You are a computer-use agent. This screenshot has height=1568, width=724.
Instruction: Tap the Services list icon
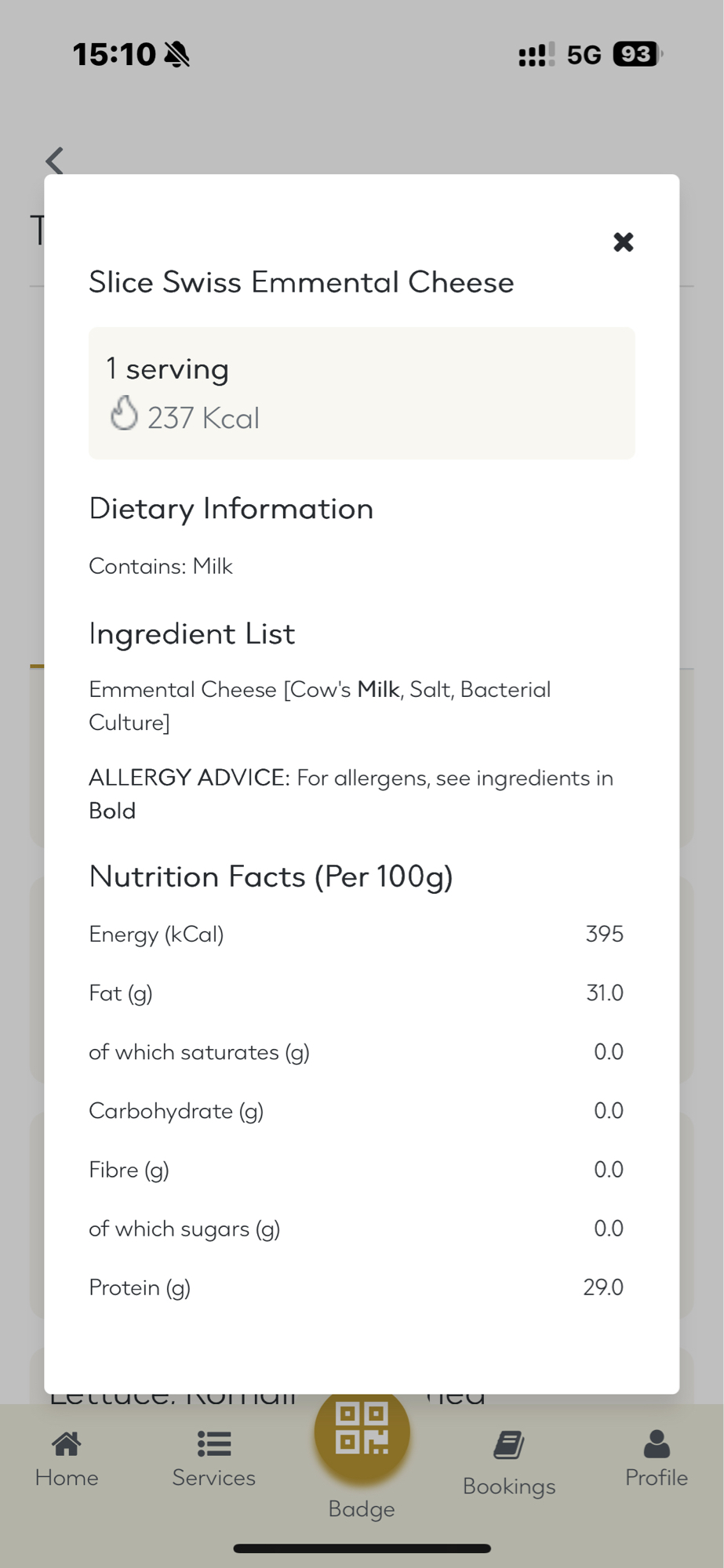[213, 1443]
